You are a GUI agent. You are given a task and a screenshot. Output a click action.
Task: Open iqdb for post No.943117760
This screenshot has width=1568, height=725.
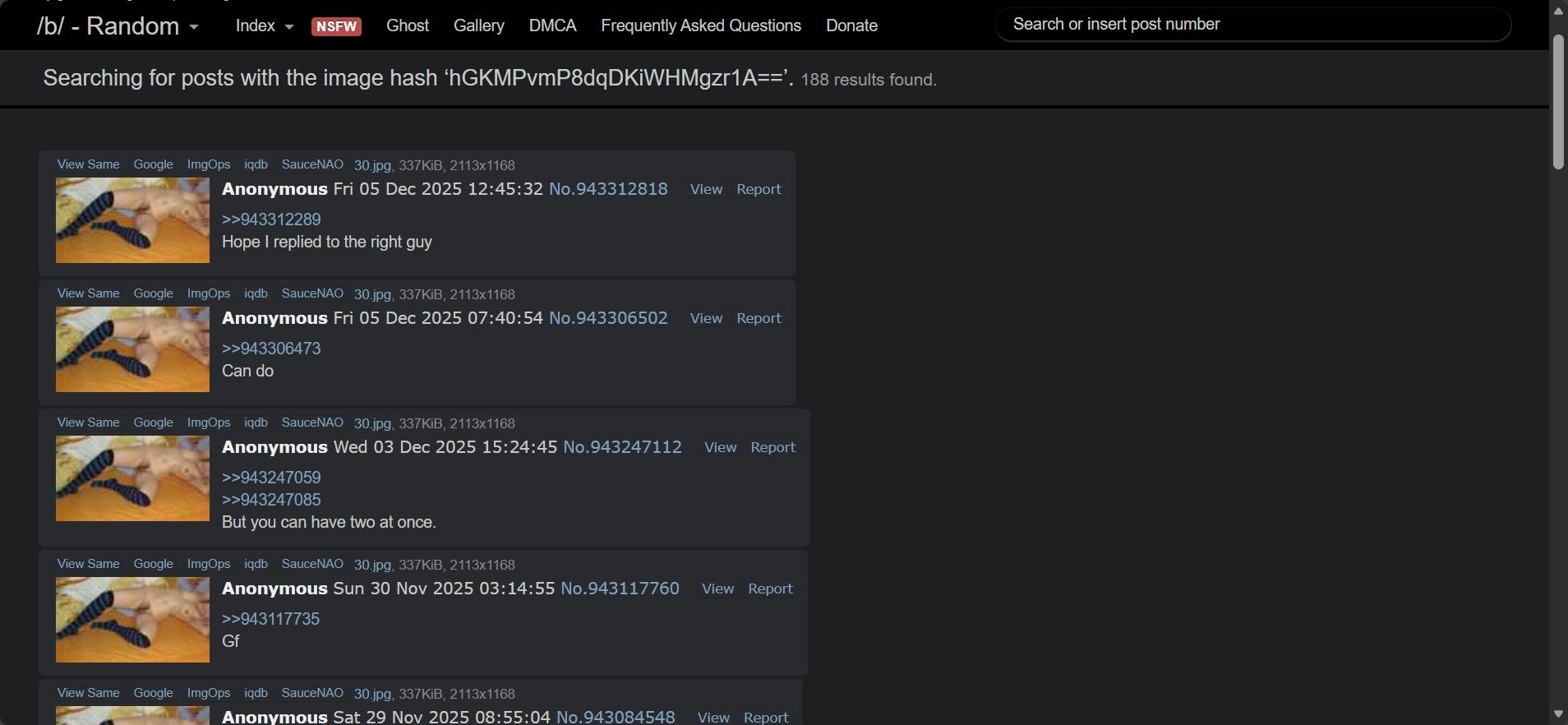click(256, 564)
